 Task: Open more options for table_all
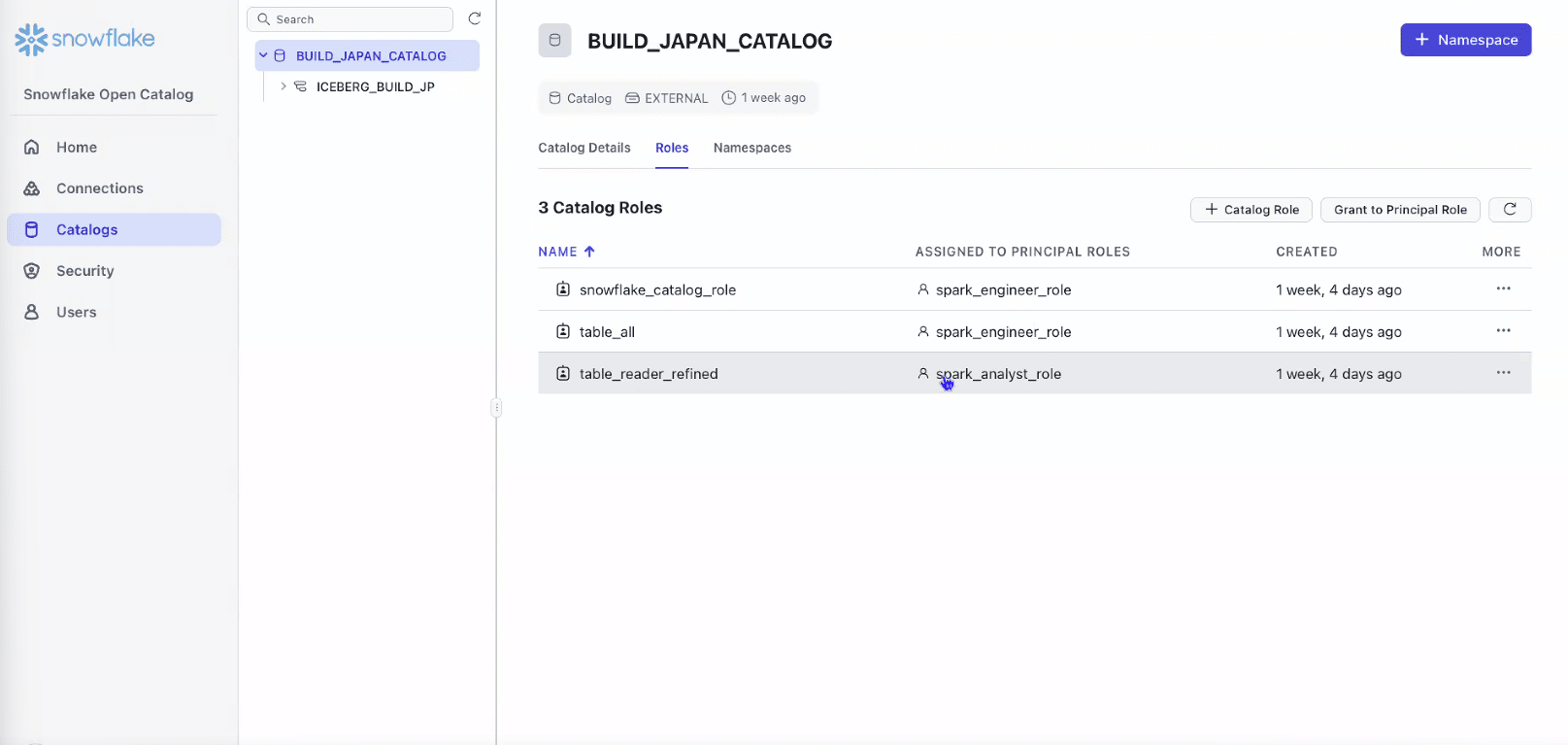(1503, 330)
